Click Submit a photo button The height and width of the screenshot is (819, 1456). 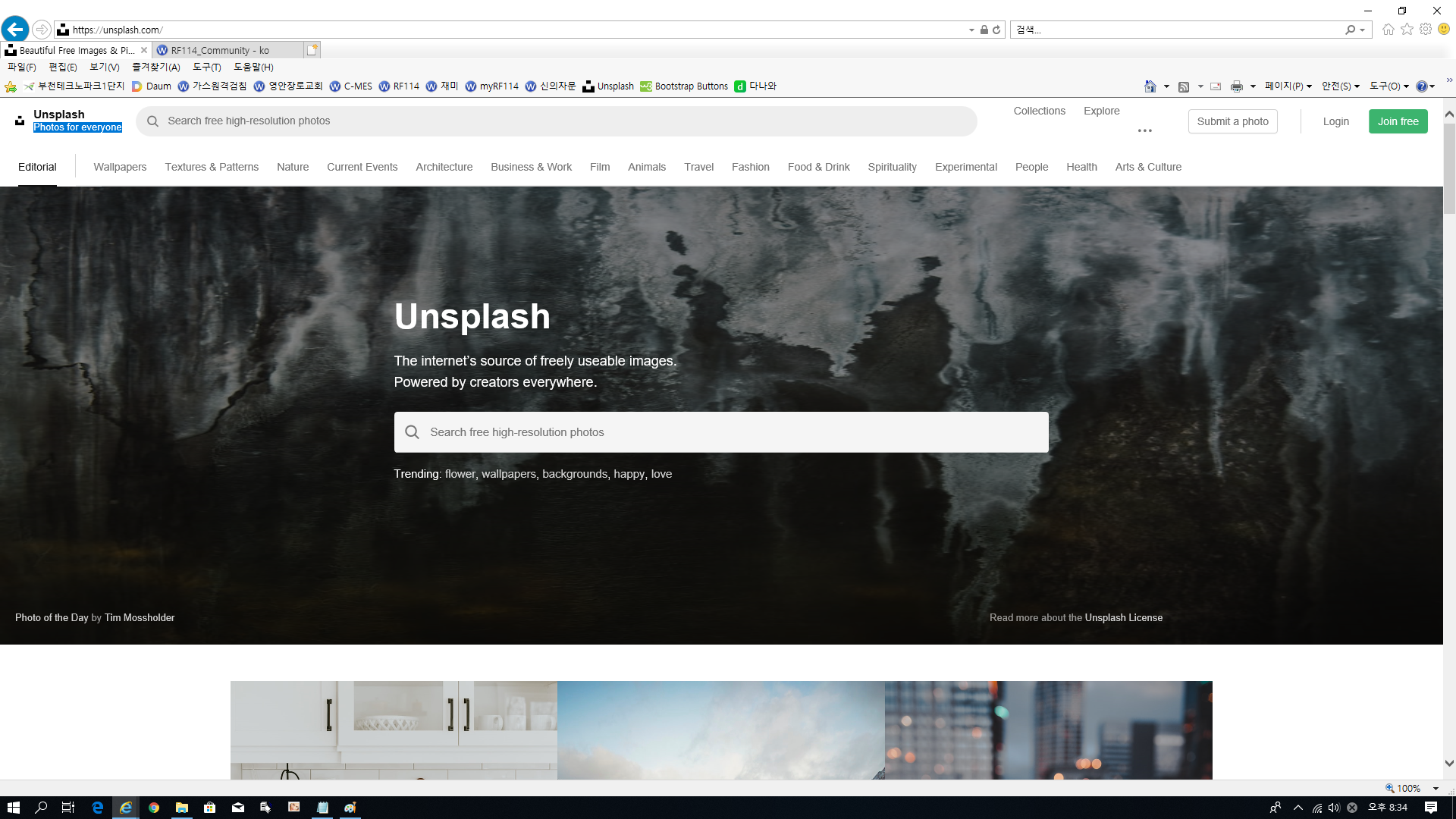click(x=1232, y=121)
